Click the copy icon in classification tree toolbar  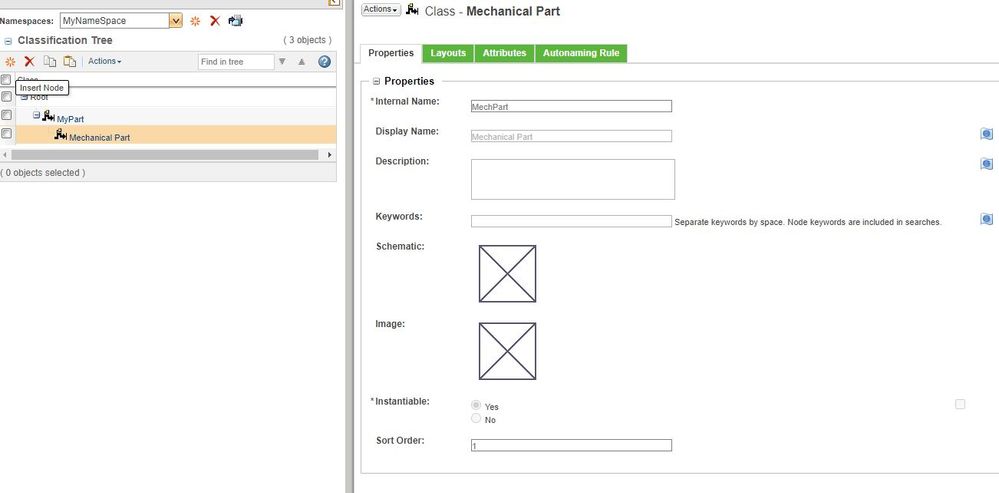tap(50, 62)
